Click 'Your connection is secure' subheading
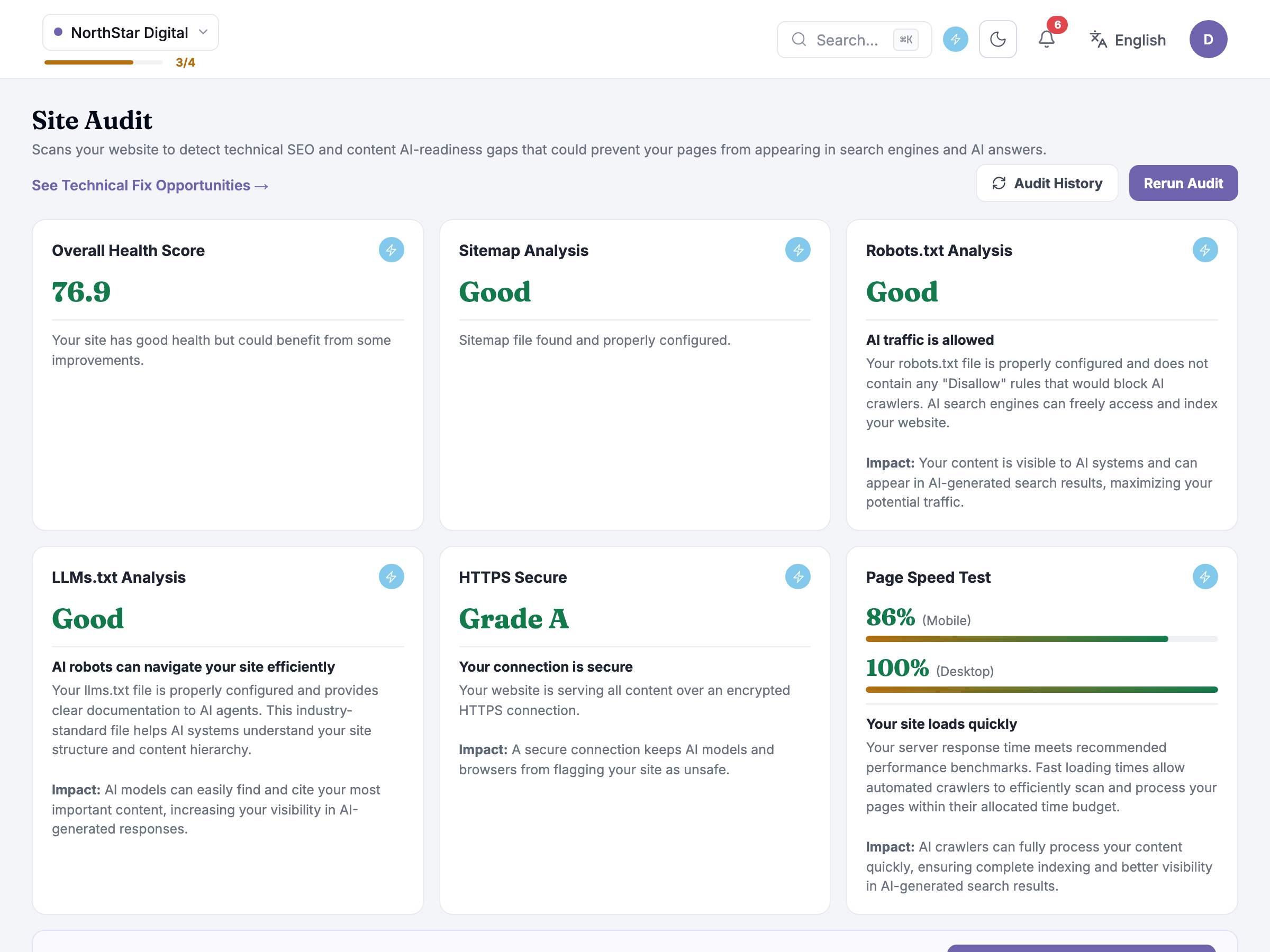The image size is (1270, 952). click(x=546, y=667)
